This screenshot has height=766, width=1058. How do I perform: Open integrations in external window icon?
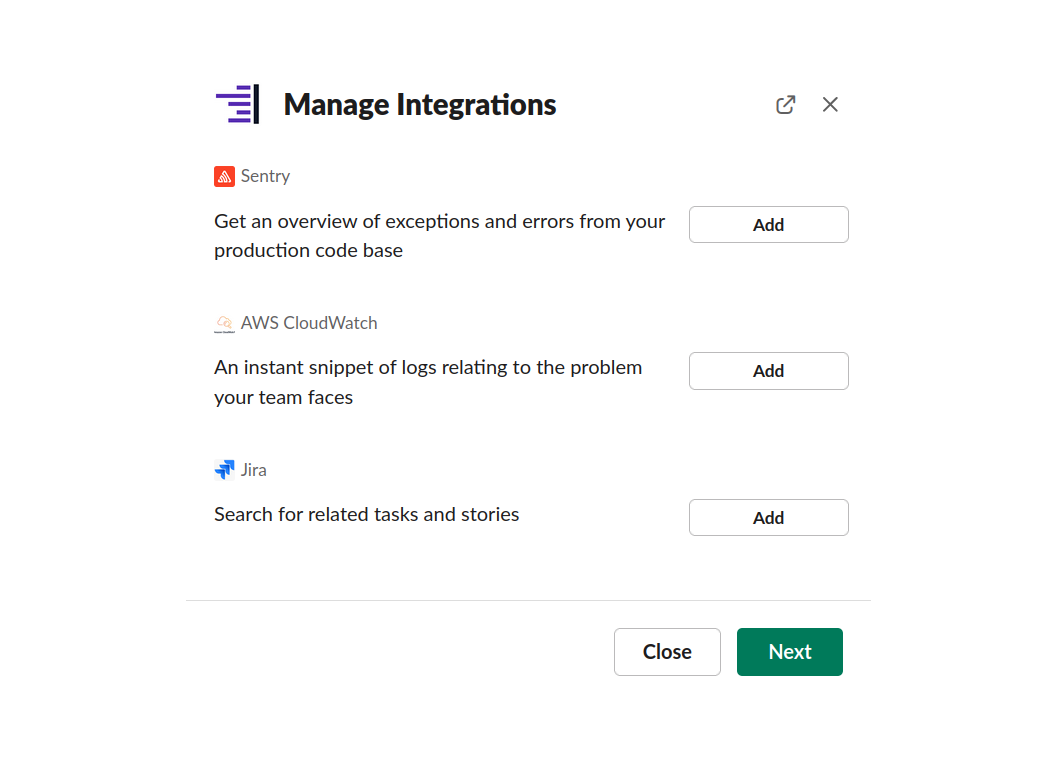(785, 105)
